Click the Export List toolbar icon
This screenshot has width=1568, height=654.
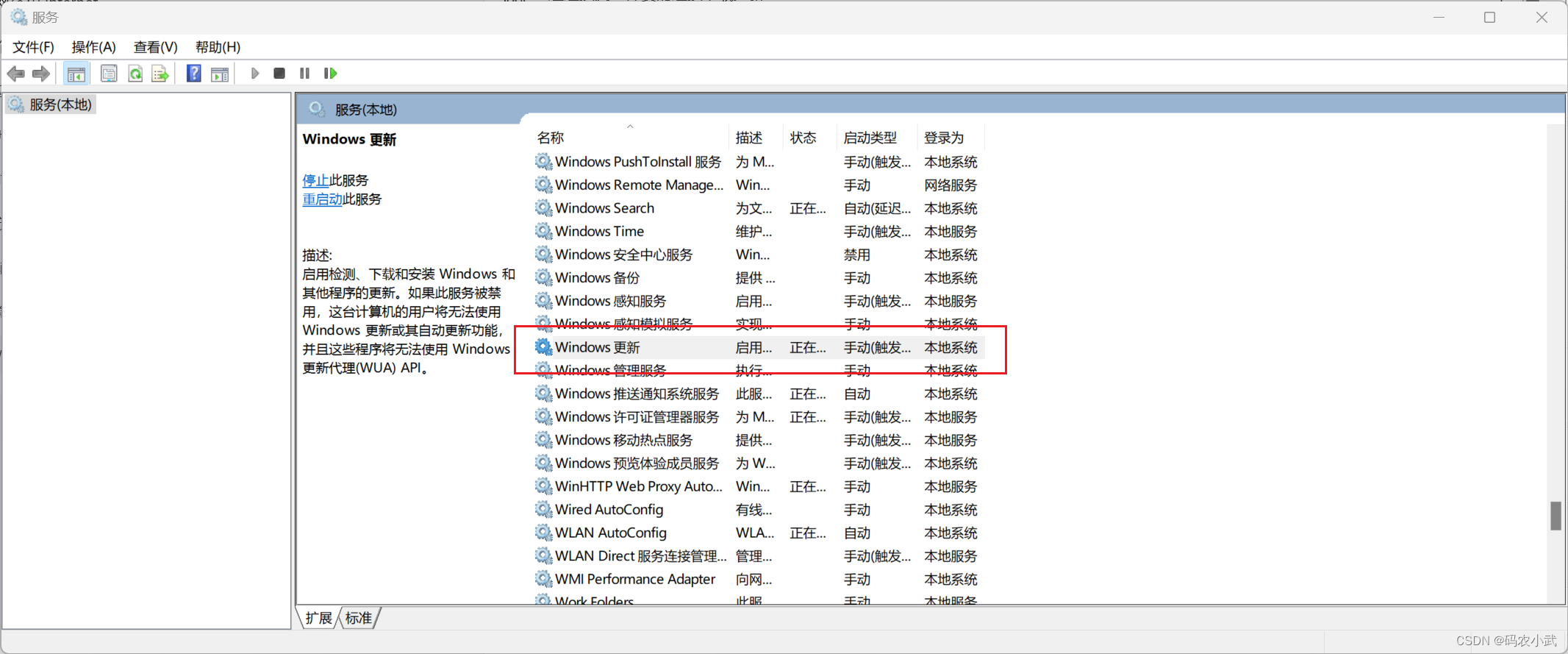click(x=160, y=74)
